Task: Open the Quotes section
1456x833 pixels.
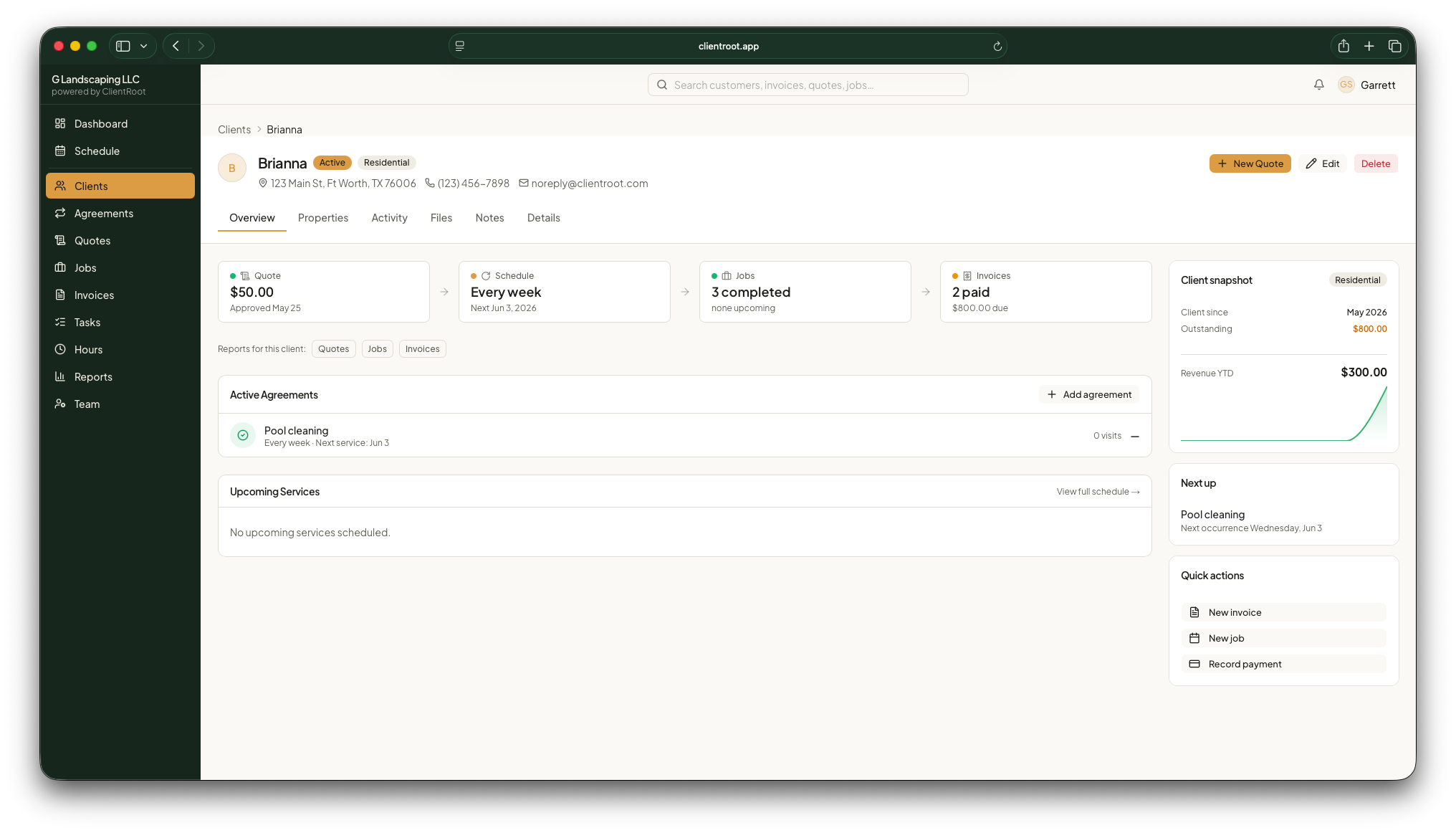Action: [x=120, y=241]
